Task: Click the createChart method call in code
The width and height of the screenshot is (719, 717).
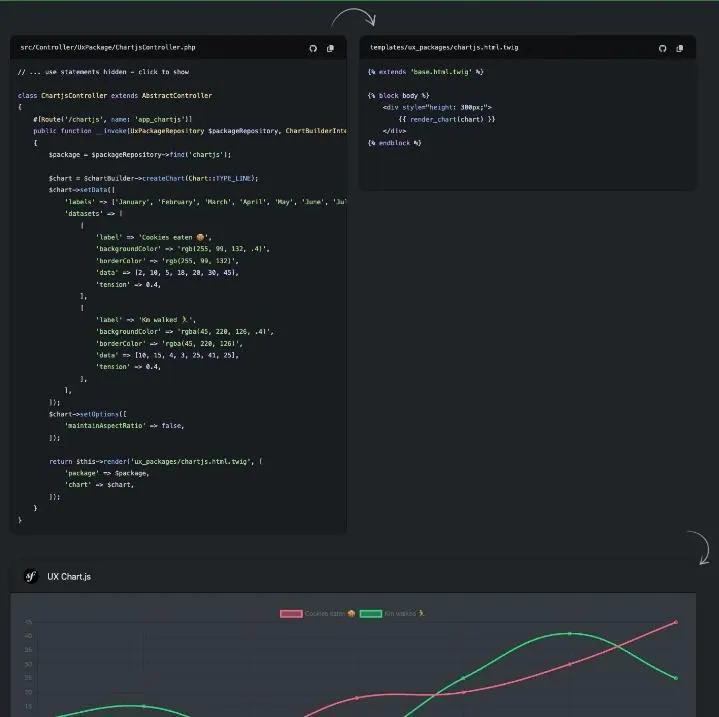Action: pyautogui.click(x=170, y=178)
